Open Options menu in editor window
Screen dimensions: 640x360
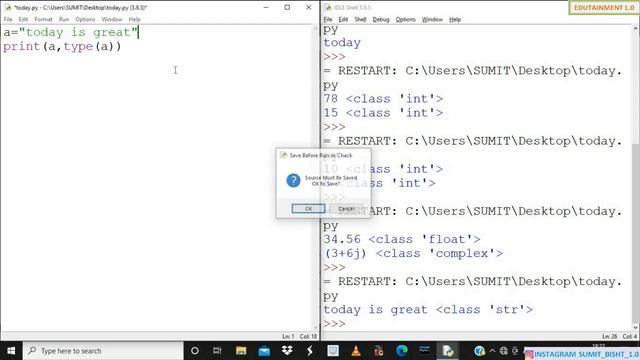[85, 19]
